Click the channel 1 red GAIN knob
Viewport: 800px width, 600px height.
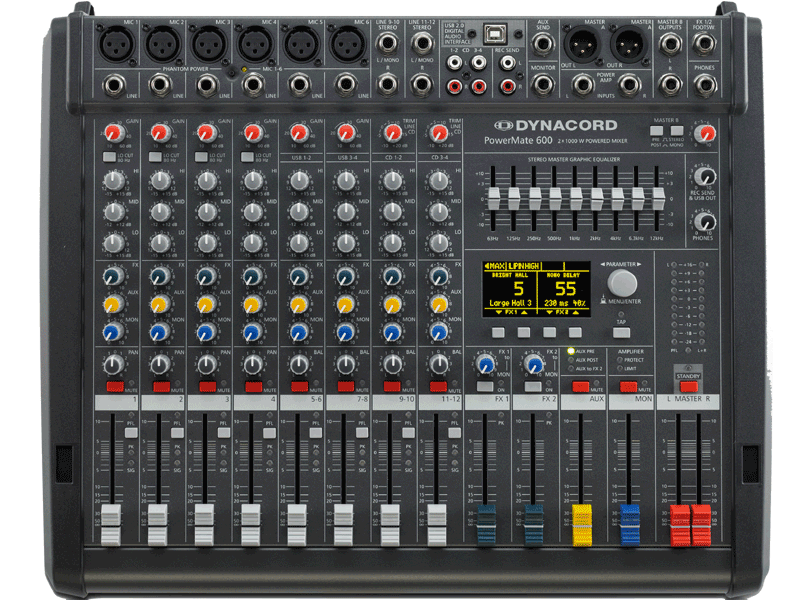point(111,132)
